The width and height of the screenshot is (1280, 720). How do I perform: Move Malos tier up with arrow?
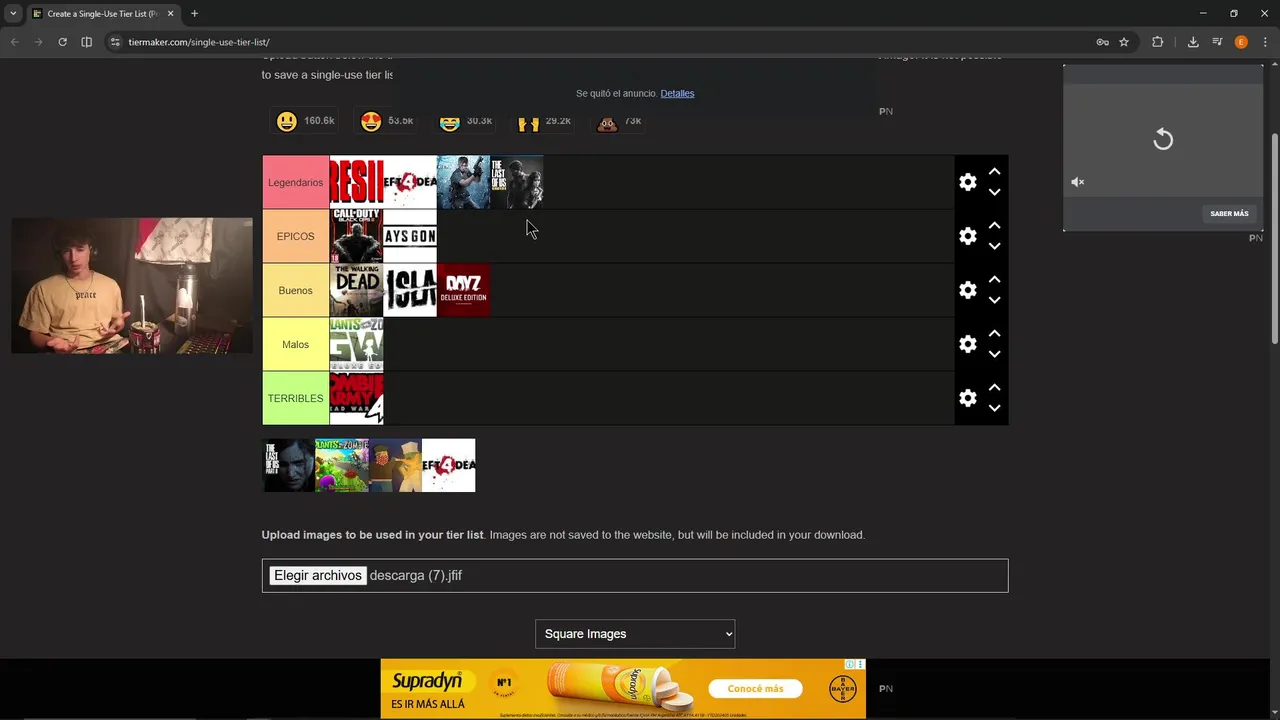tap(994, 334)
